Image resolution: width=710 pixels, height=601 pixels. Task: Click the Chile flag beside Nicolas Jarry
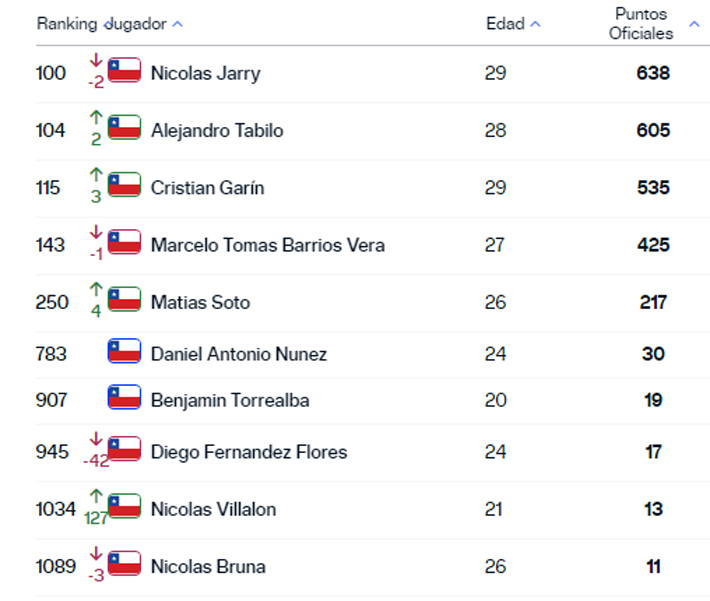click(x=124, y=70)
